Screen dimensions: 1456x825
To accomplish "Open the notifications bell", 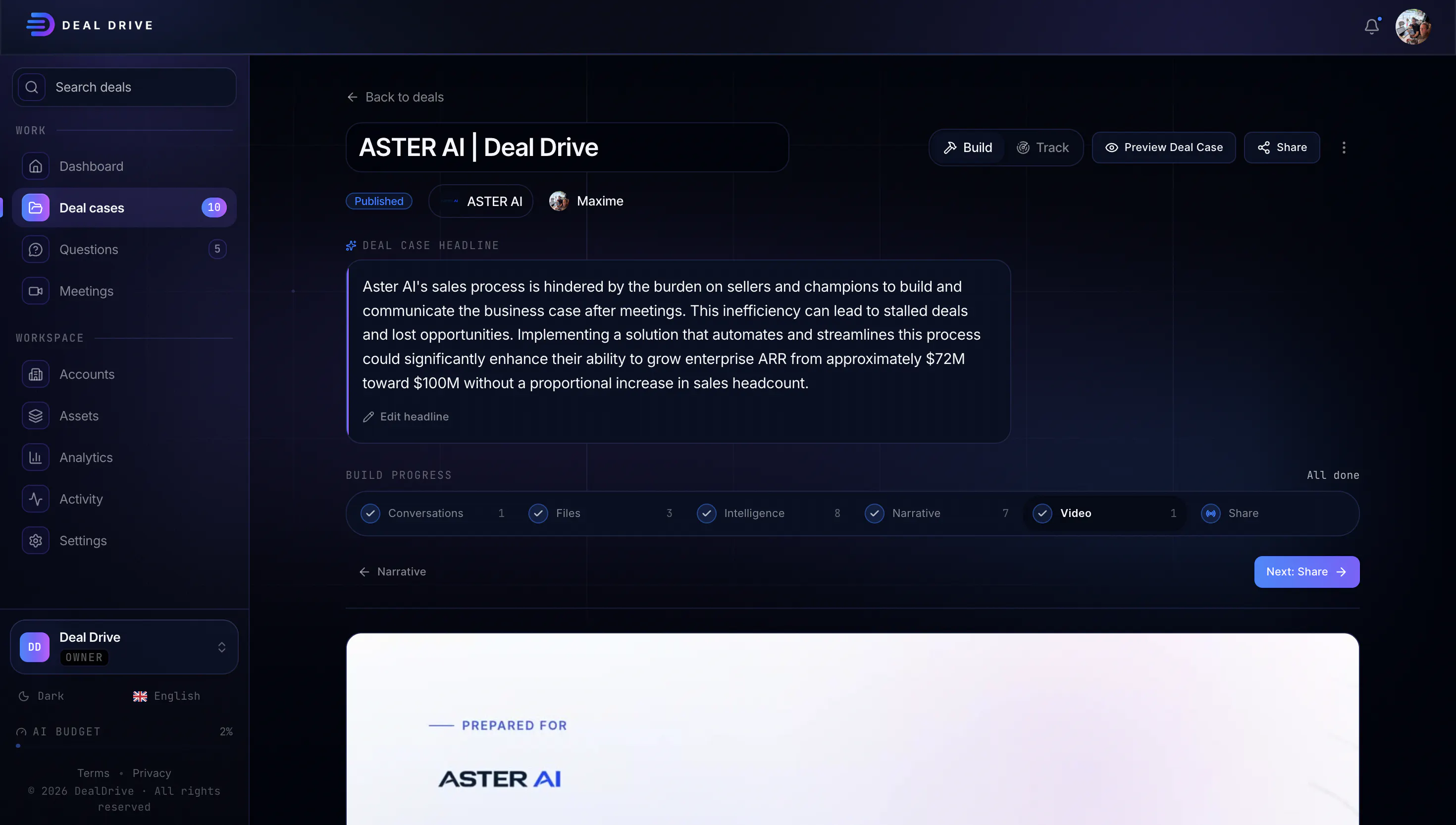I will click(1372, 26).
